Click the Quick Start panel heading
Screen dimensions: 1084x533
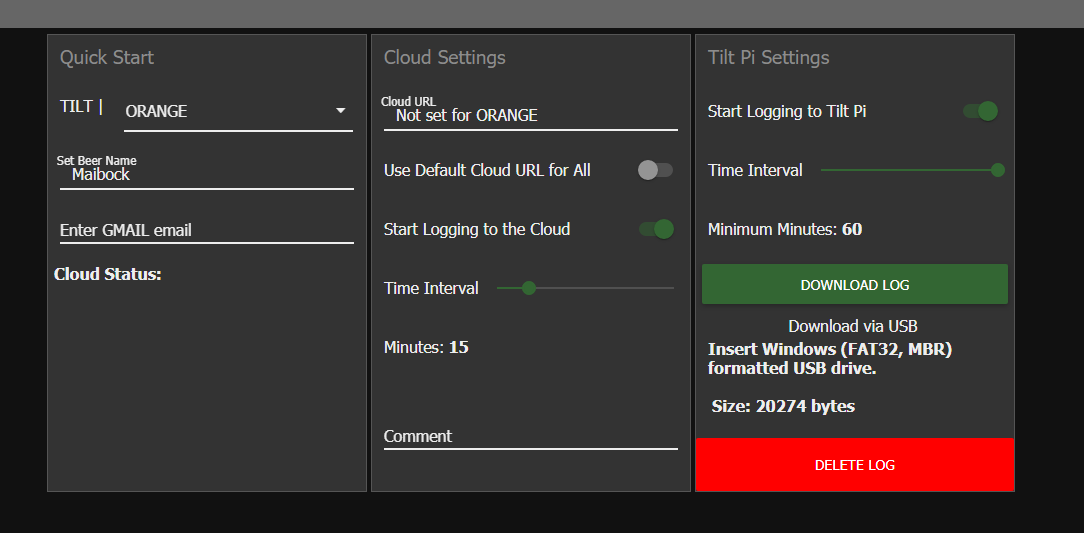point(107,57)
